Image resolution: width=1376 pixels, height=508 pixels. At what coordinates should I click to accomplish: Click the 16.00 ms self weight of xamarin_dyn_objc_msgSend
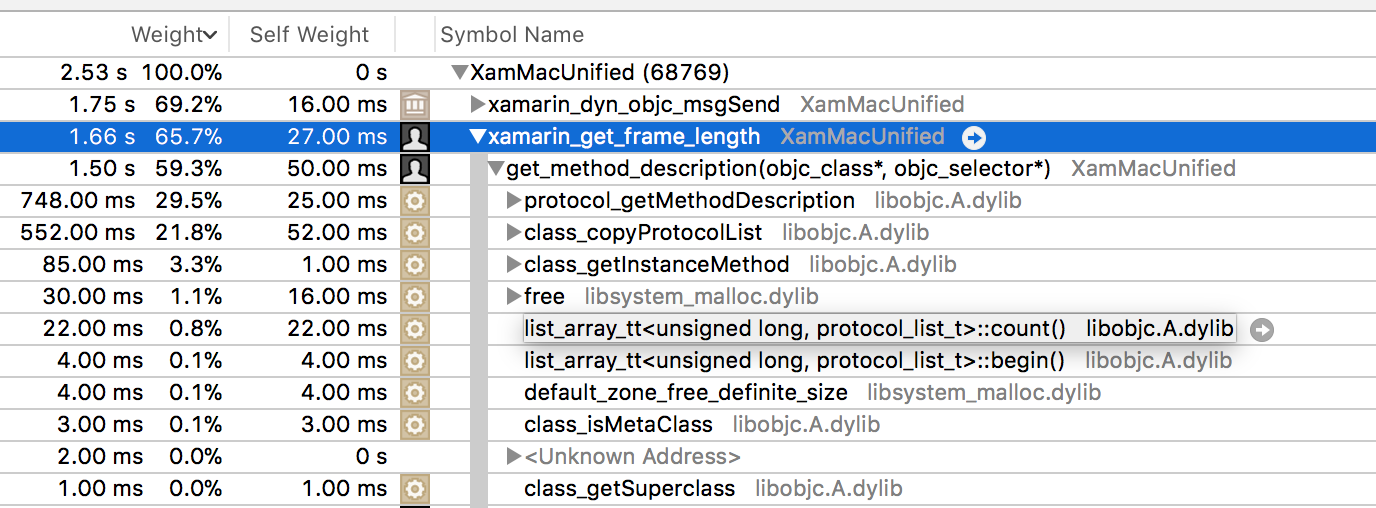(336, 105)
